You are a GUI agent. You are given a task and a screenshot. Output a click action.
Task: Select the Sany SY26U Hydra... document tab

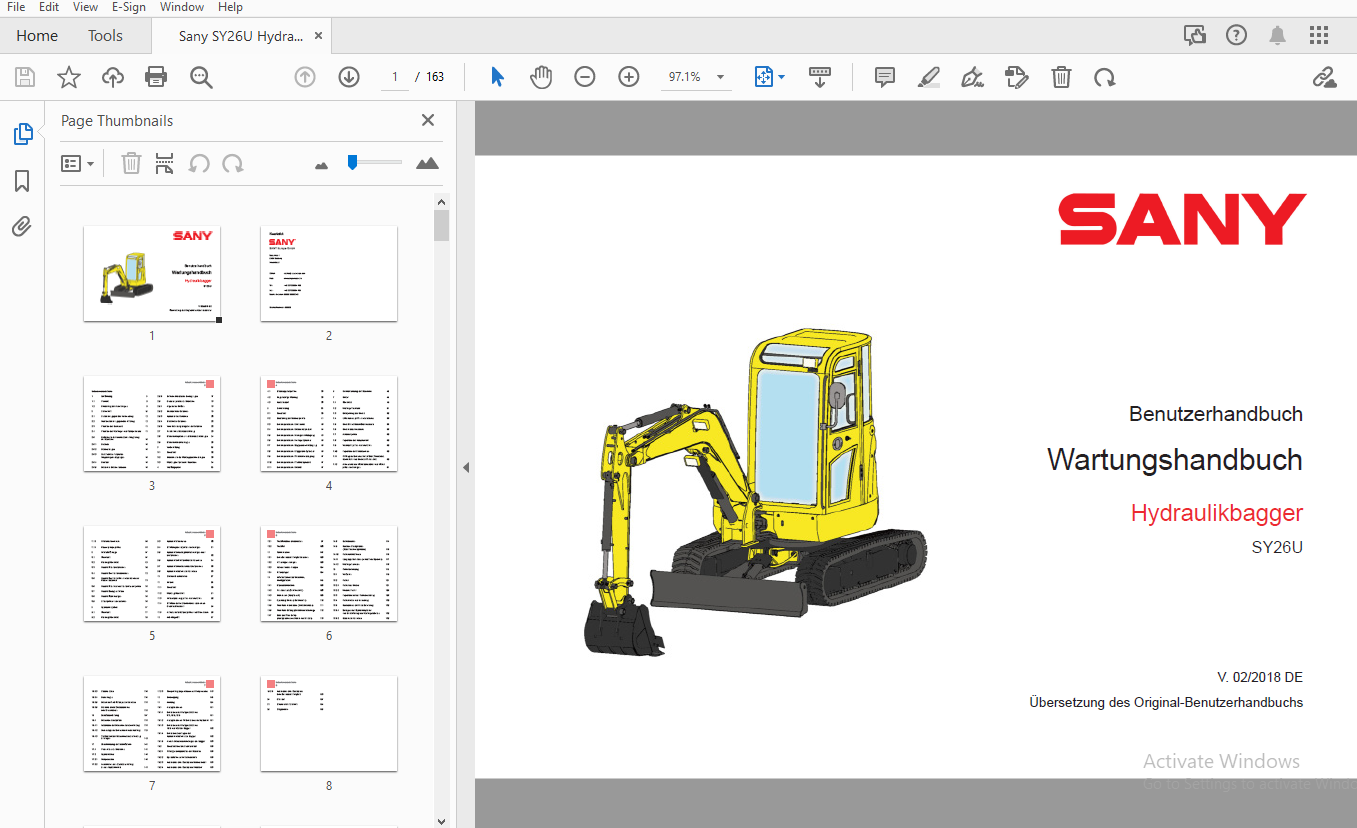tap(241, 36)
